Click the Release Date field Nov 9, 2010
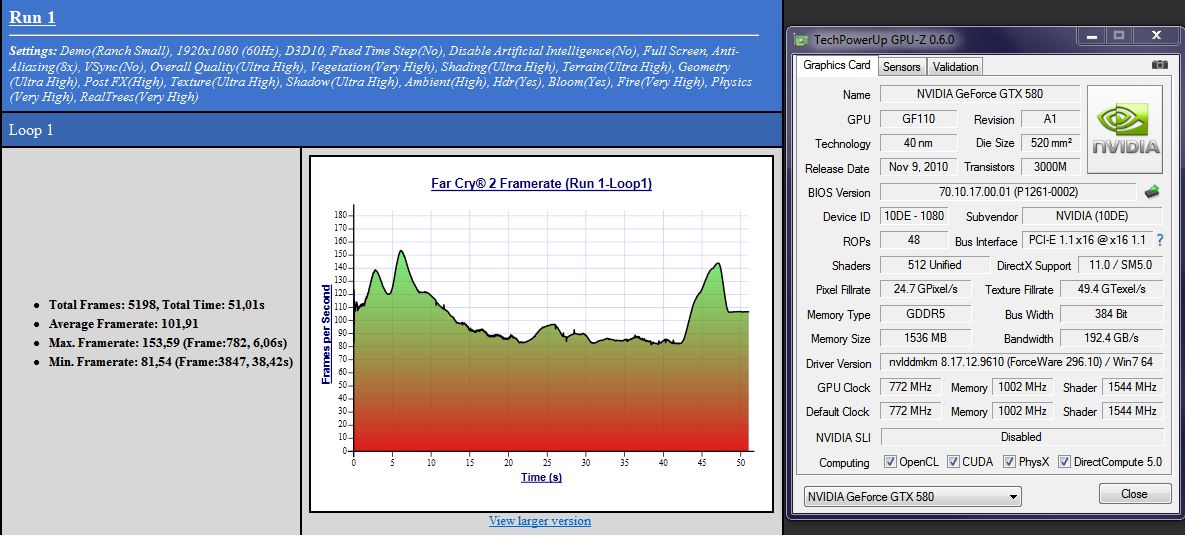The width and height of the screenshot is (1185, 535). pyautogui.click(x=919, y=167)
